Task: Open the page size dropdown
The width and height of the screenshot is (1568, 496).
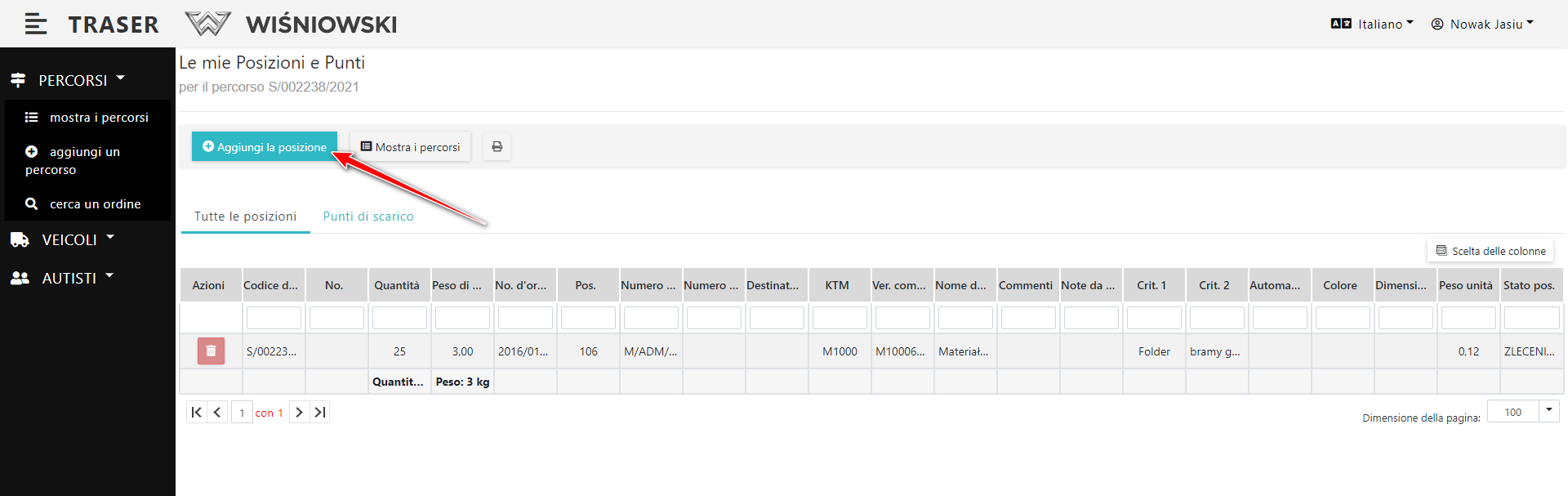Action: (x=1548, y=411)
